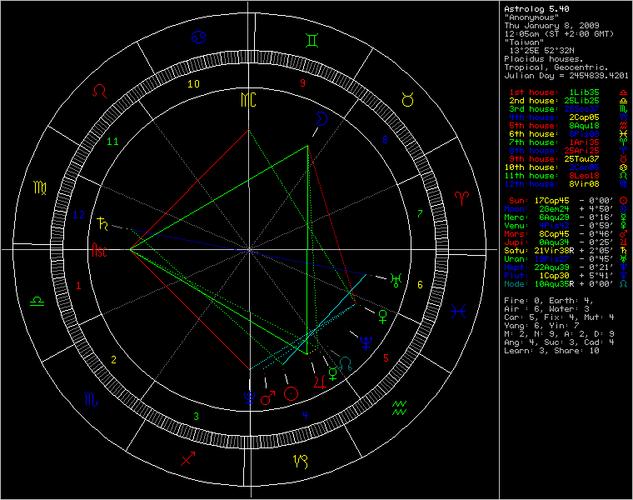Select the blue Pluto glyph in chart
The height and width of the screenshot is (500, 633).
pyautogui.click(x=250, y=397)
